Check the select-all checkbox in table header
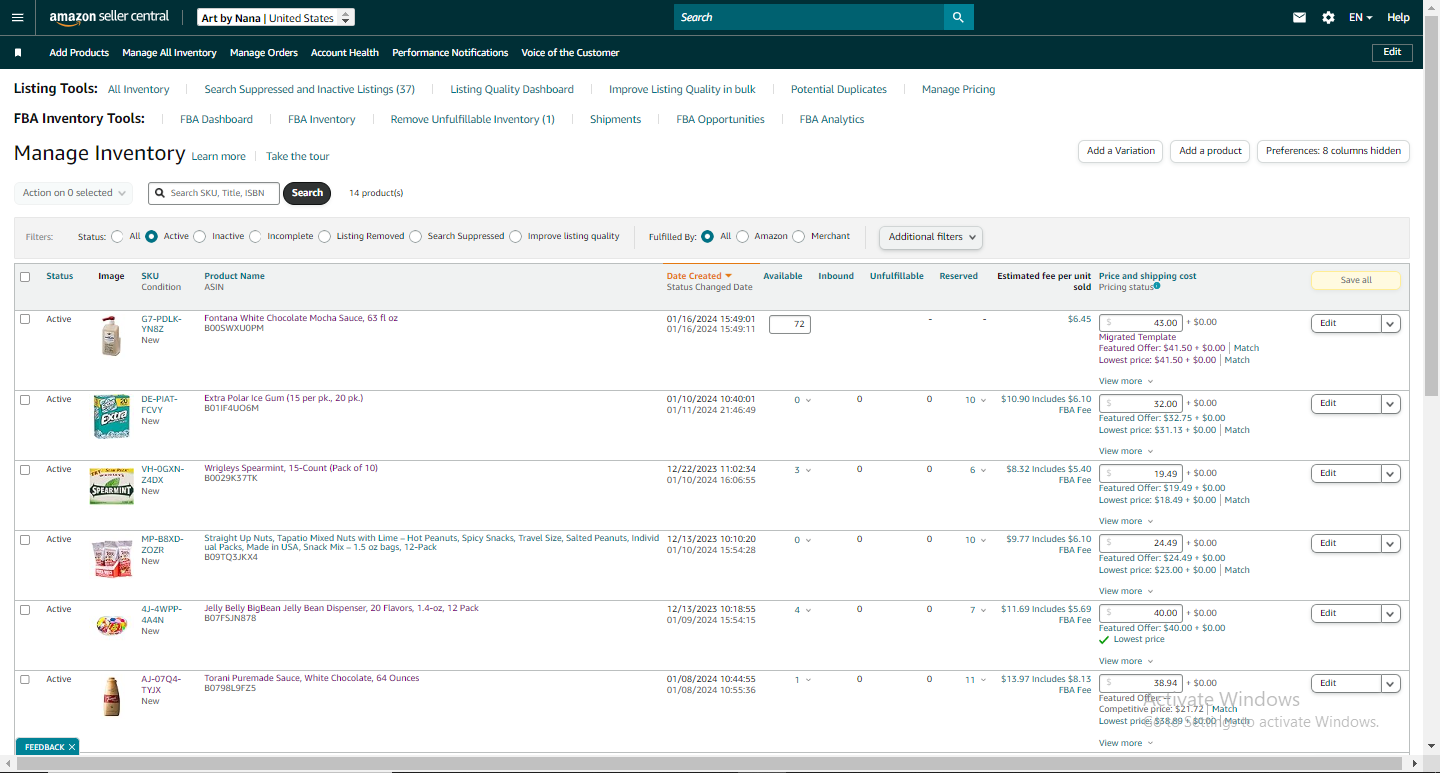This screenshot has height=773, width=1440. coord(25,277)
